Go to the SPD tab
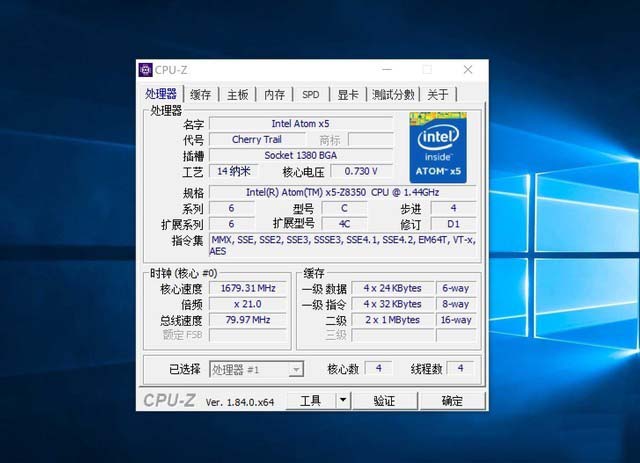The width and height of the screenshot is (640, 463). click(311, 95)
